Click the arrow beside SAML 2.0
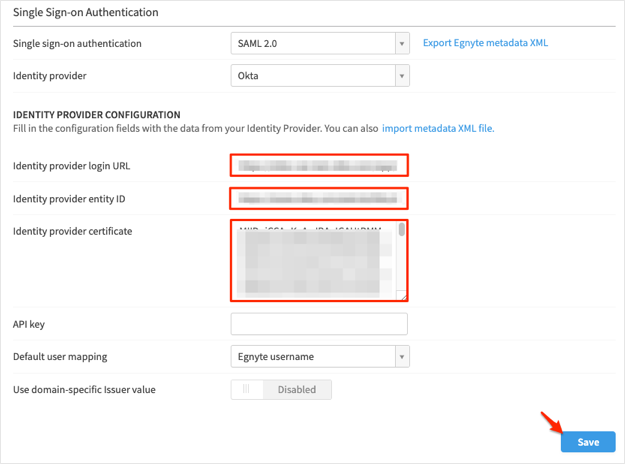The image size is (625, 464). pyautogui.click(x=402, y=44)
